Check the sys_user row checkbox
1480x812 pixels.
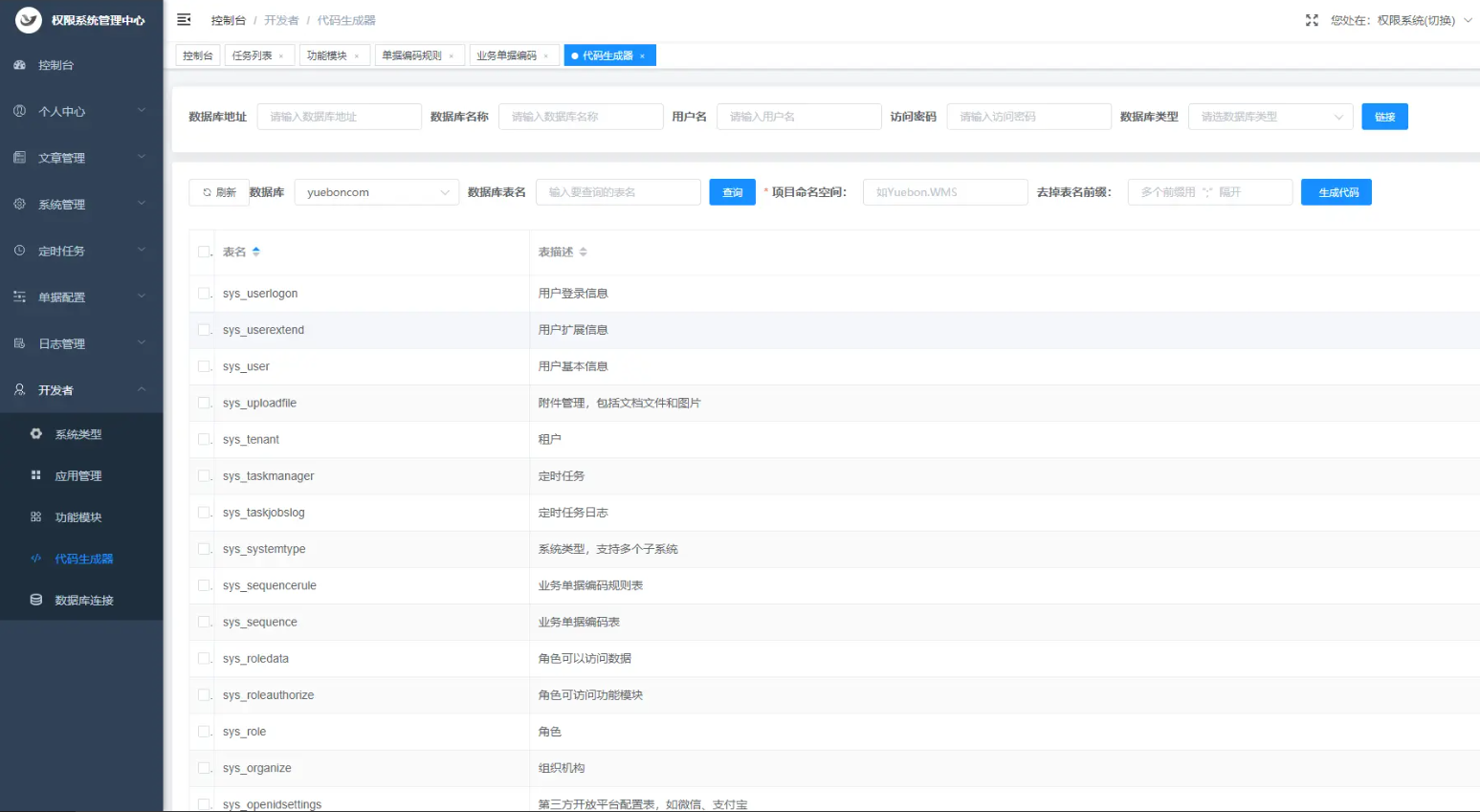[204, 366]
